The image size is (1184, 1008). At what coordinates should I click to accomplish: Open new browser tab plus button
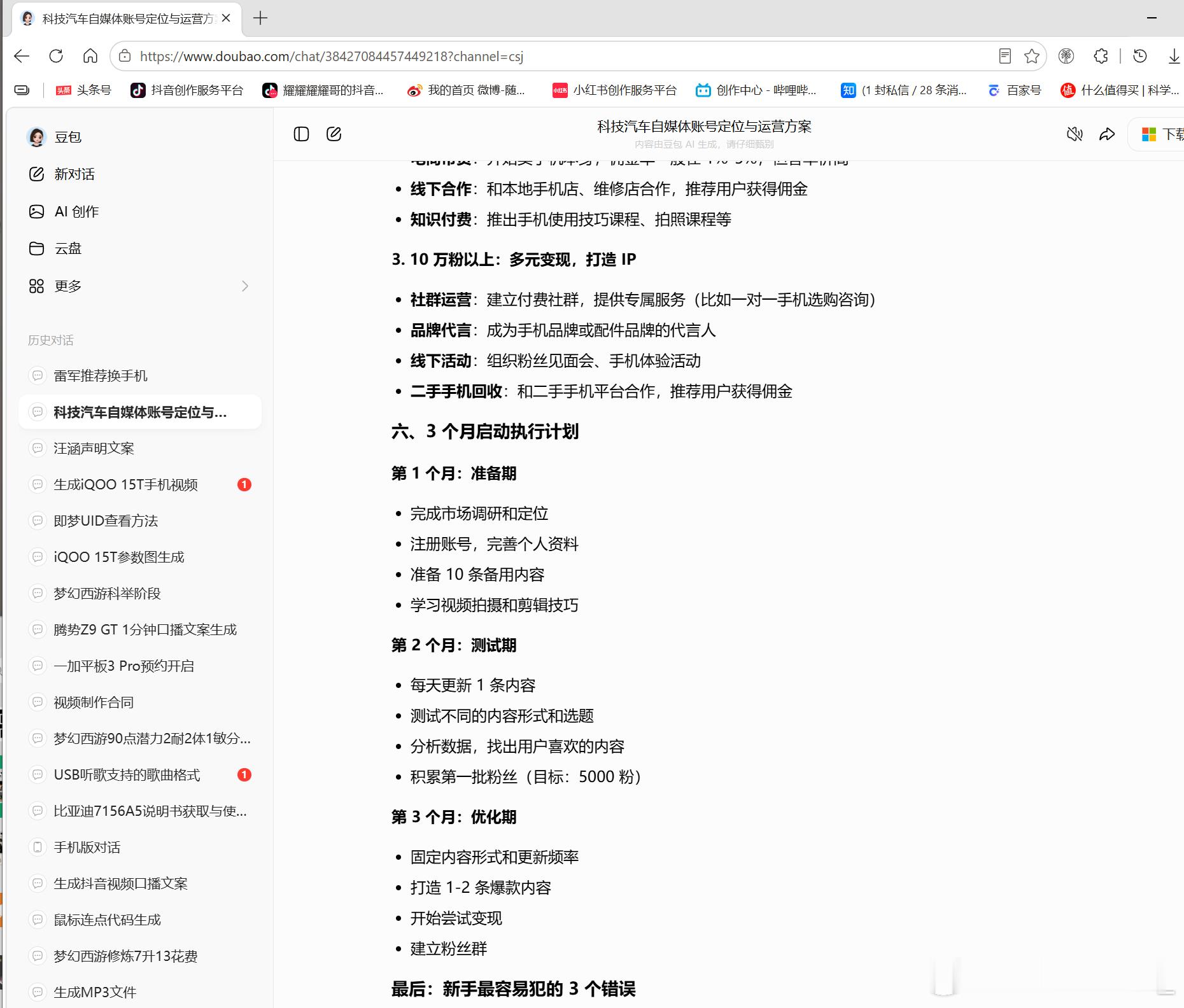[x=260, y=18]
